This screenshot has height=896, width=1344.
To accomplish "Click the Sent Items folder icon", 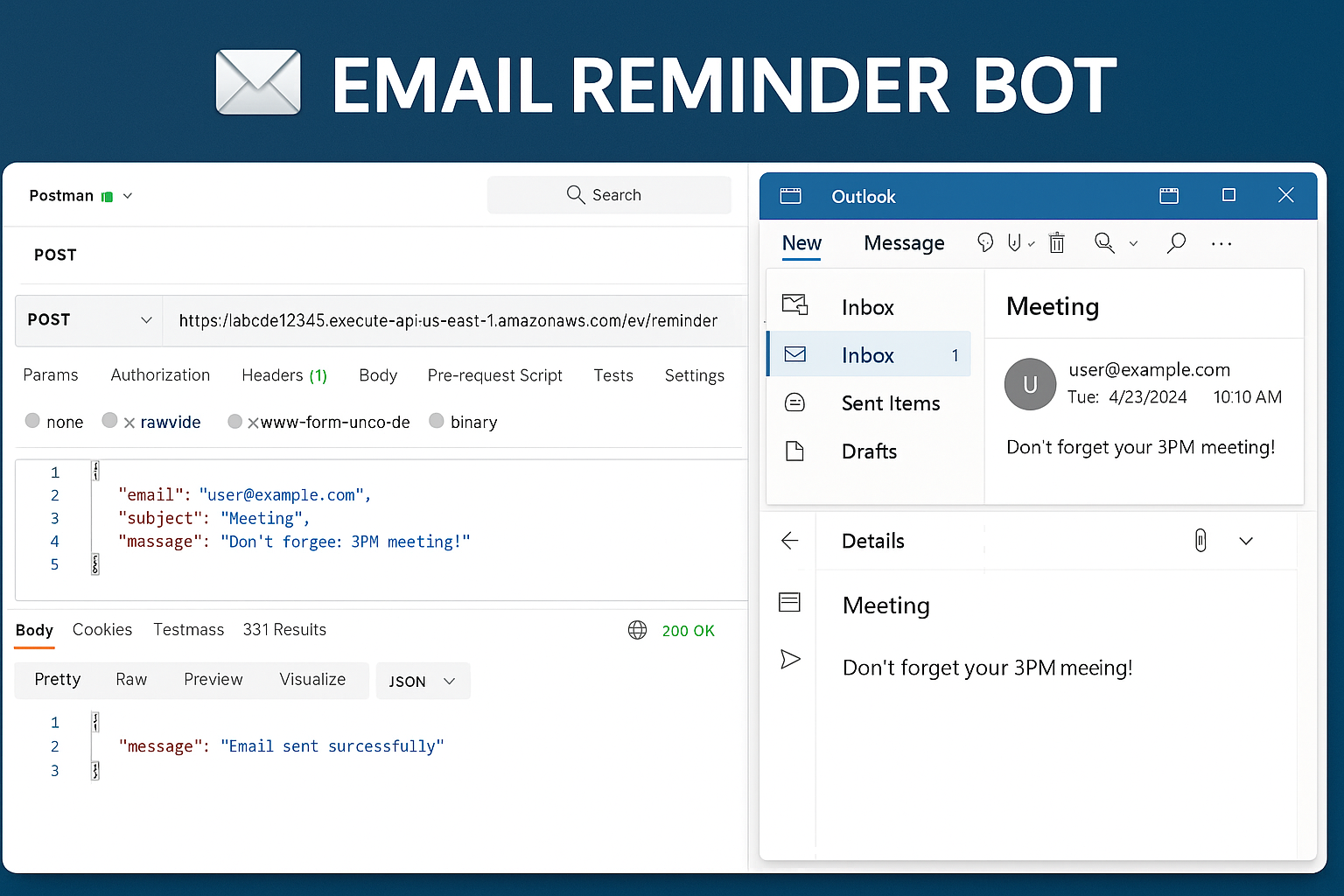I will [x=794, y=402].
